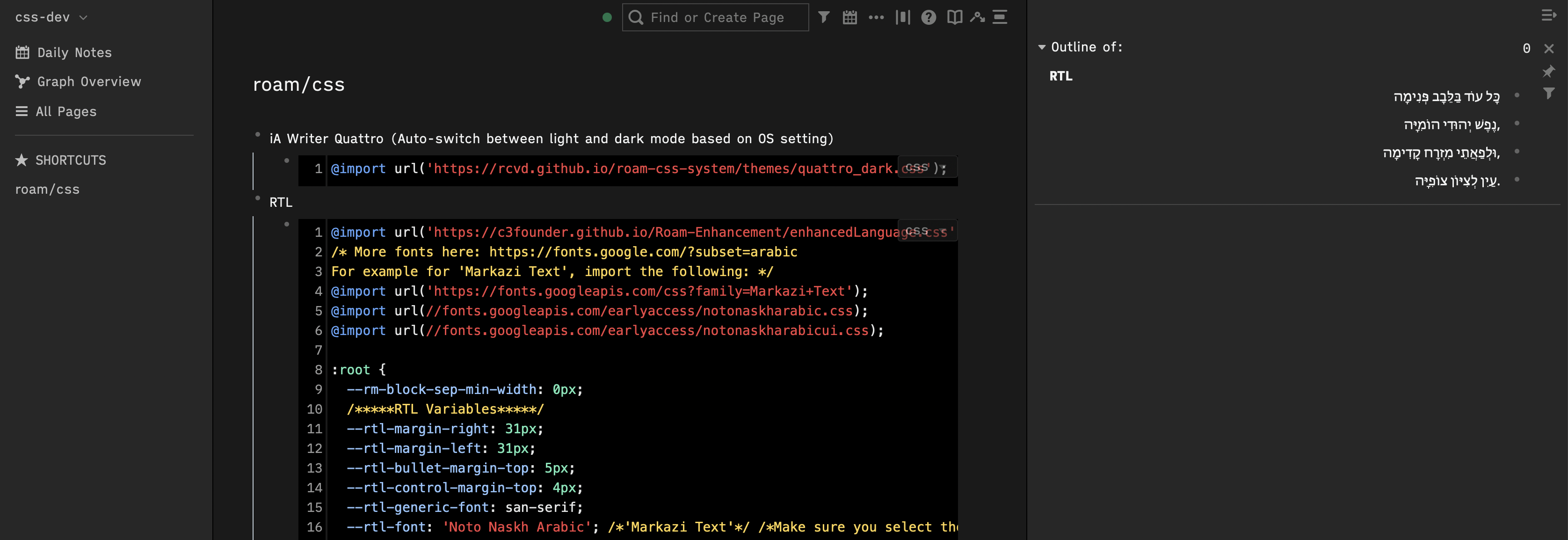Toggle the right sidebar open/close icon

[x=1550, y=15]
